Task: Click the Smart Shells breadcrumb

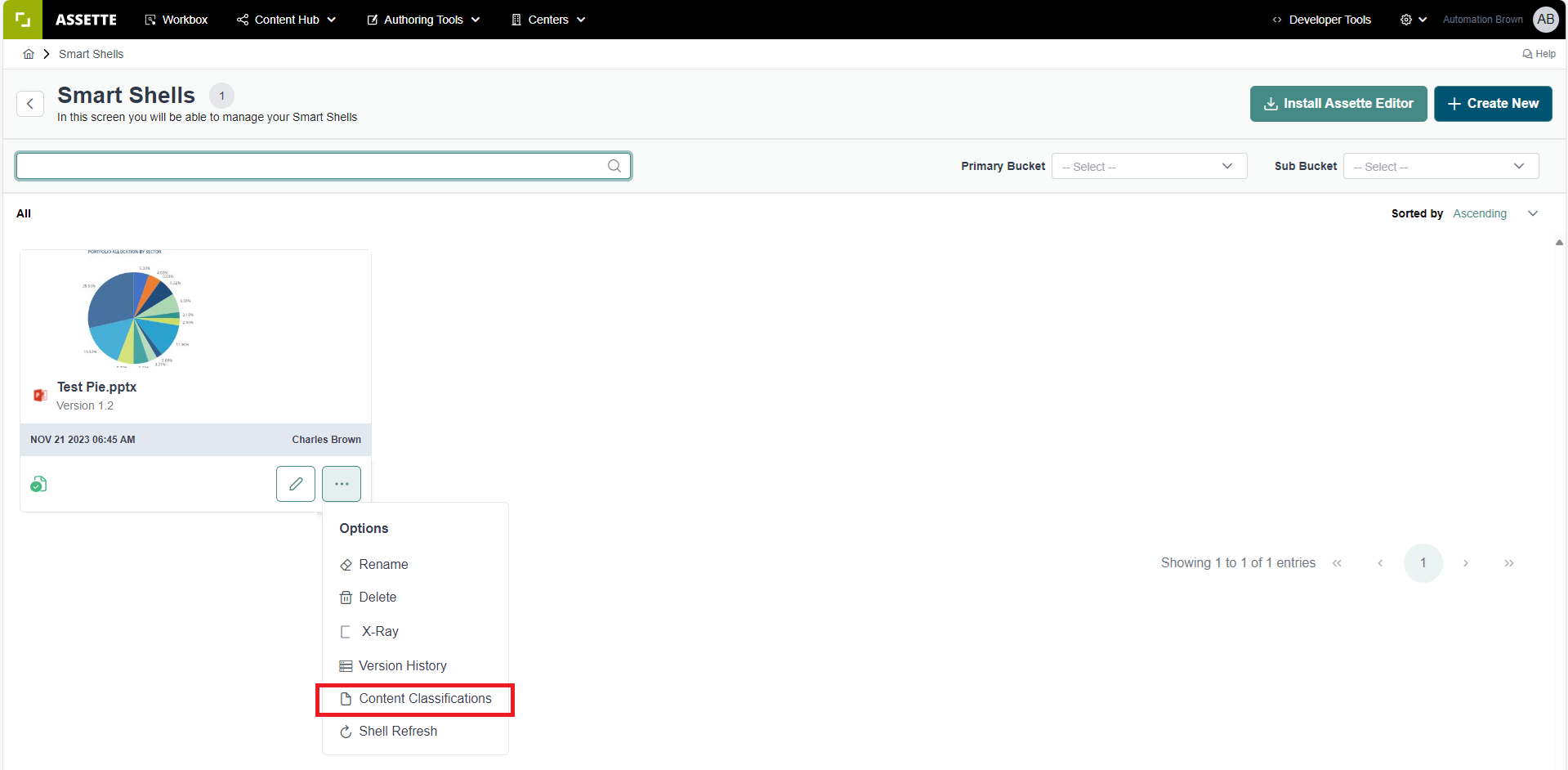Action: coord(91,54)
